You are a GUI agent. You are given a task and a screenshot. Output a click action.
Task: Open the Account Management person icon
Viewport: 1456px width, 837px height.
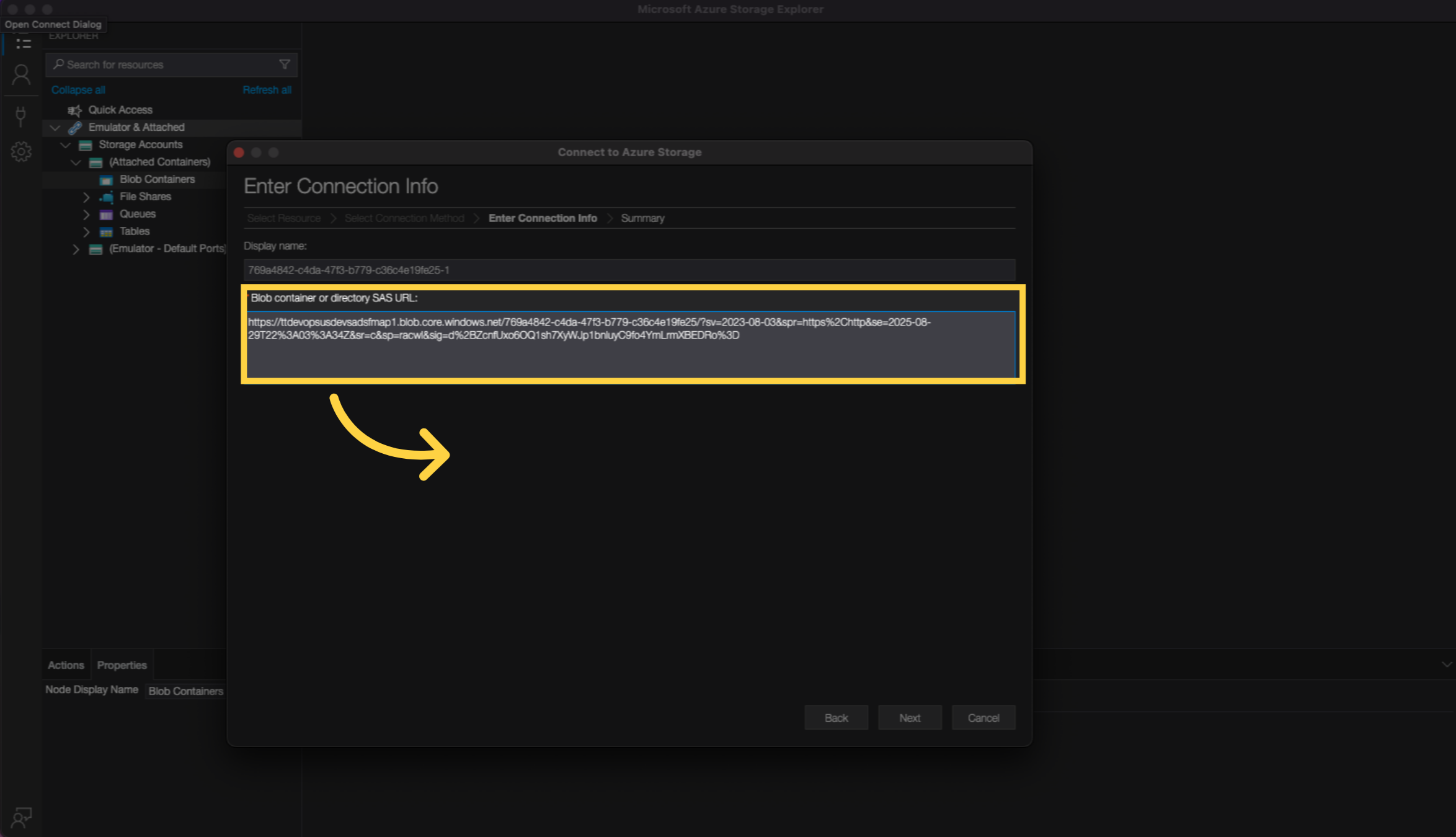tap(21, 75)
